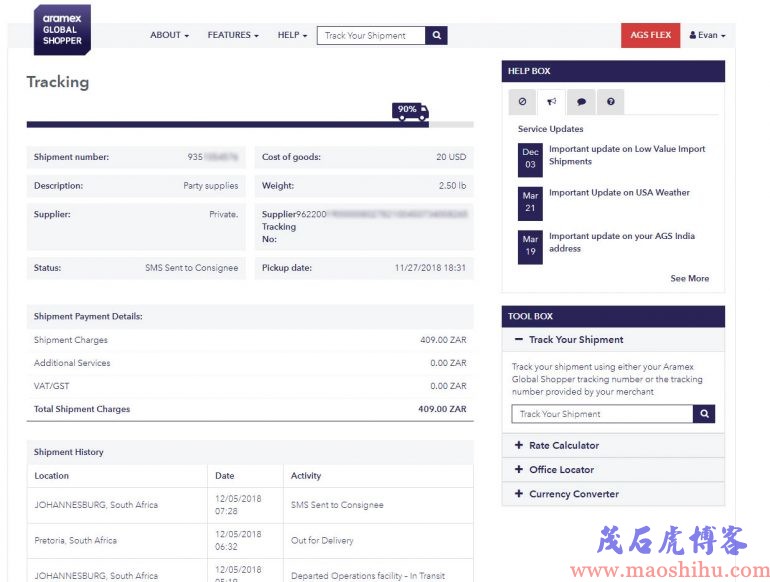Image resolution: width=770 pixels, height=582 pixels.
Task: Click the 'VAT/GST' row label
Action: point(52,386)
